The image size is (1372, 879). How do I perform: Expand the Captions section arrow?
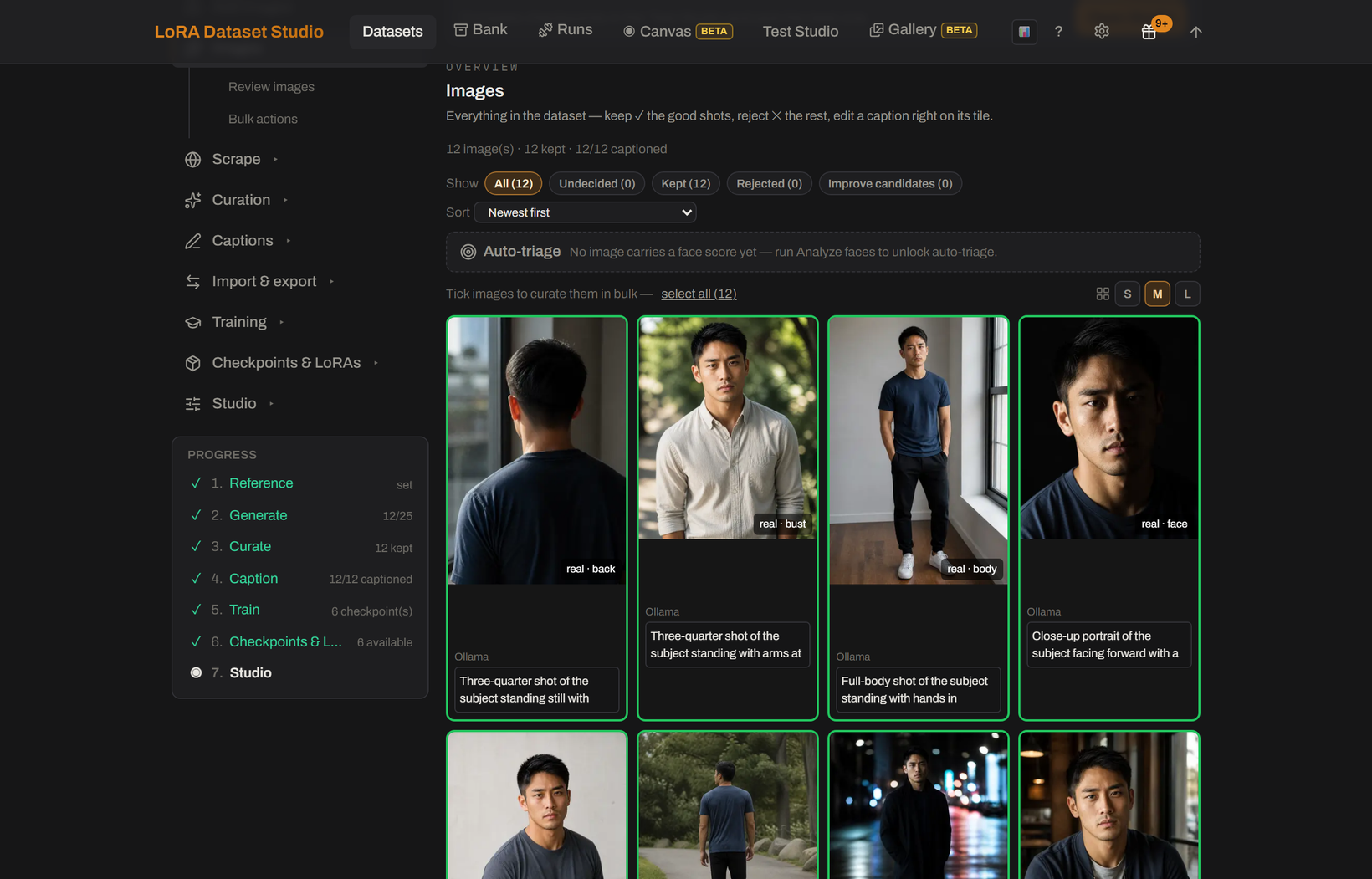pos(289,241)
